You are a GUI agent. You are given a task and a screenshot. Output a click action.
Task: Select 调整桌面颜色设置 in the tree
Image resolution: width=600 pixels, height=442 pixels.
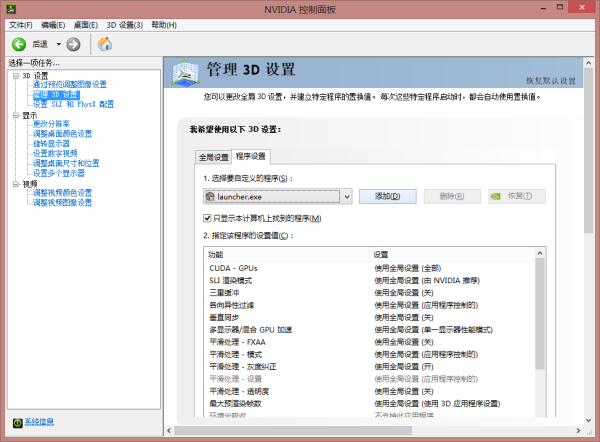coord(62,134)
